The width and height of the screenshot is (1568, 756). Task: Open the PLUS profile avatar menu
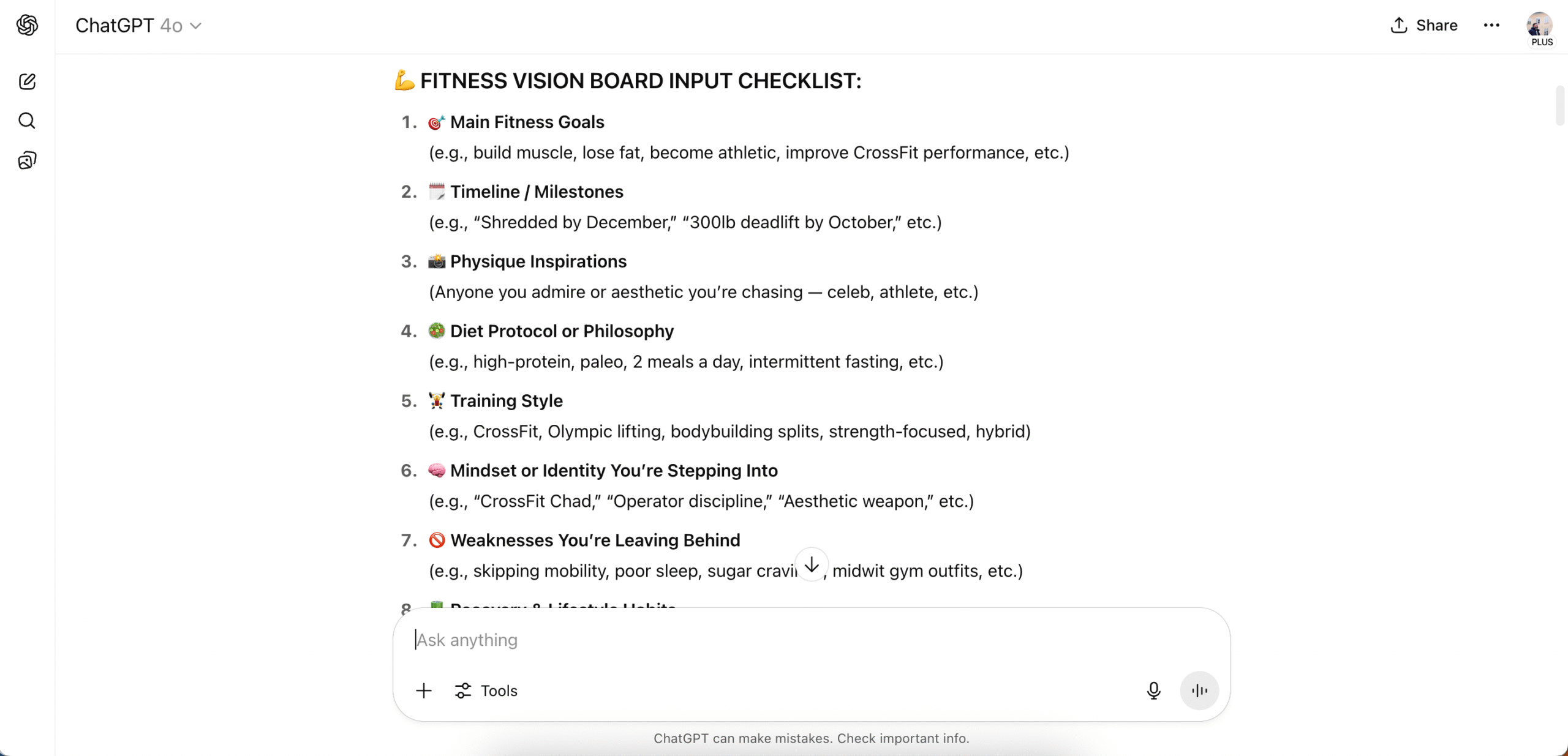pos(1539,28)
